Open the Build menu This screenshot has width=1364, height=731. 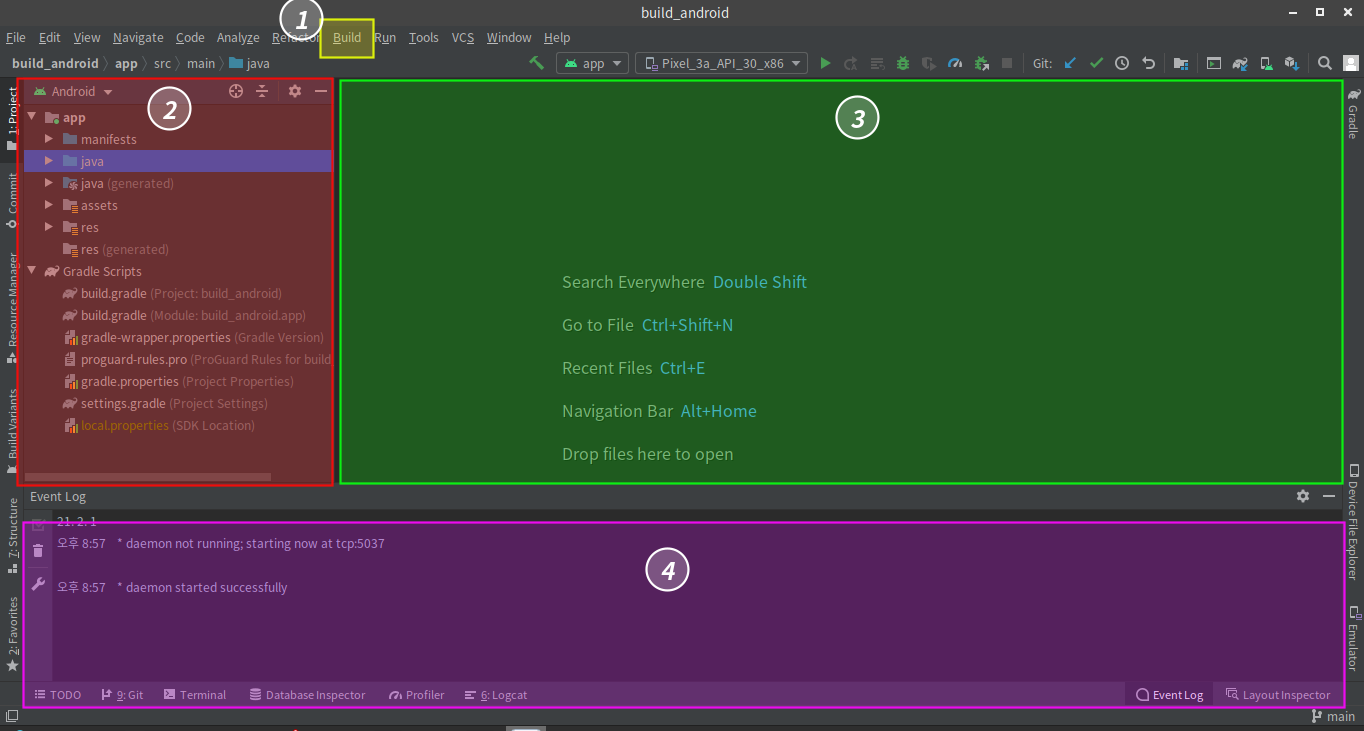[x=347, y=37]
